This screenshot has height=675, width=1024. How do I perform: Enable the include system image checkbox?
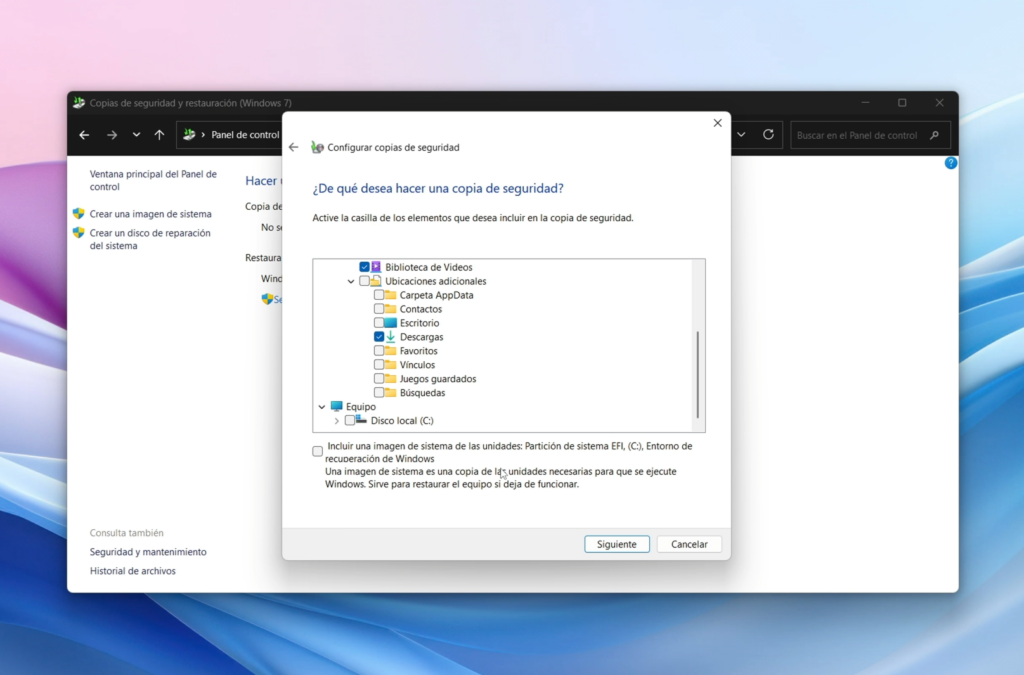coord(318,451)
